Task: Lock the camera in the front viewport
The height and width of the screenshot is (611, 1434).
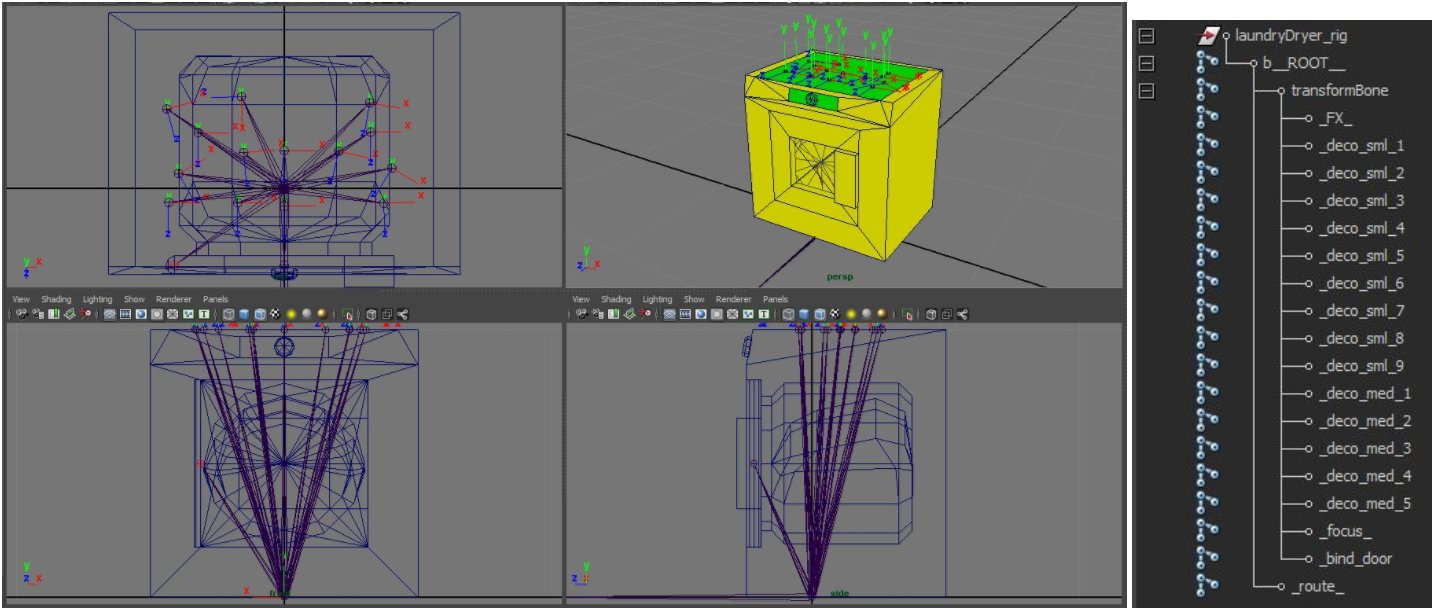Action: [35, 314]
